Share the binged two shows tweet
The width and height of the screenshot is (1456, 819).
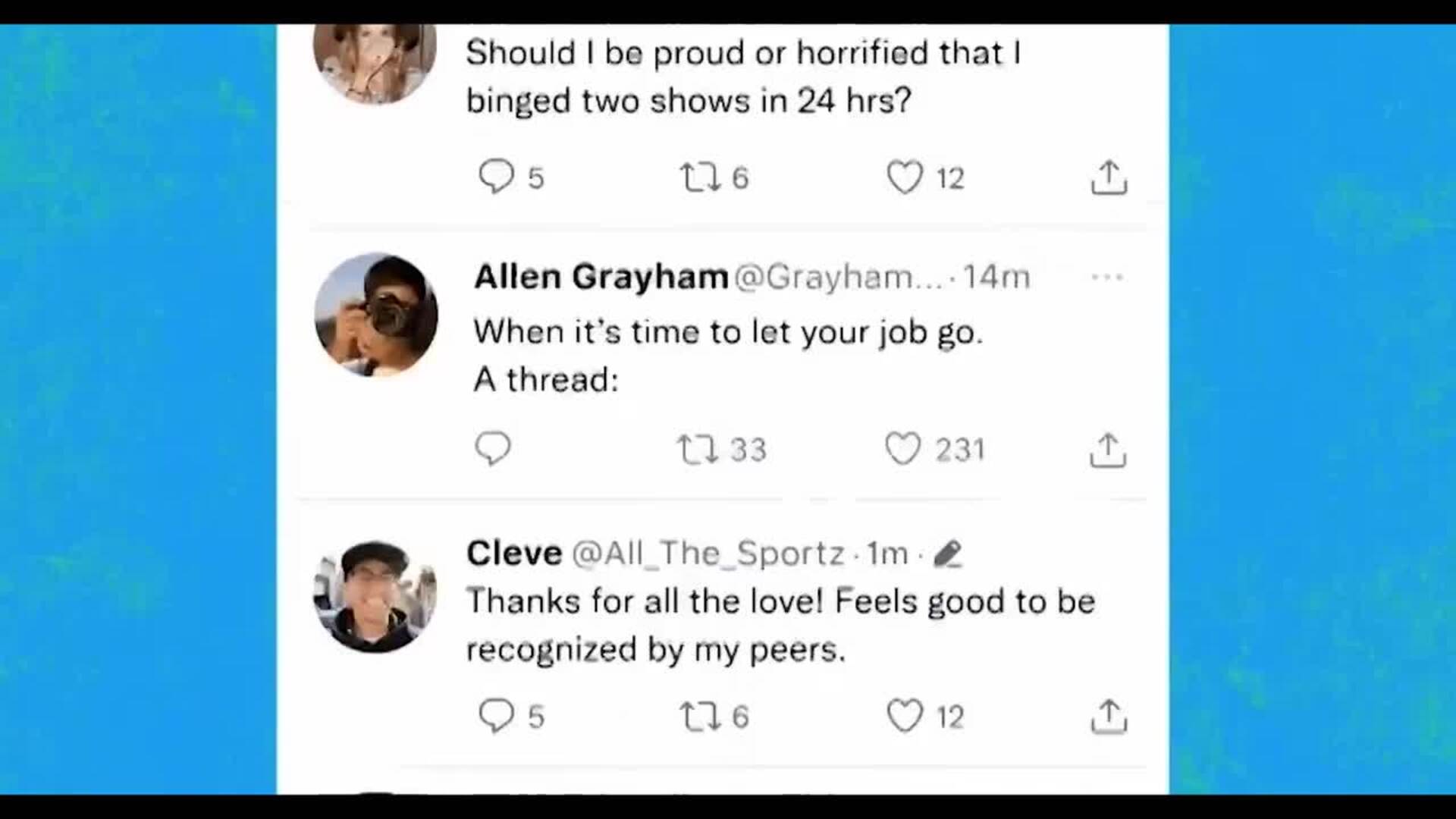pyautogui.click(x=1109, y=177)
